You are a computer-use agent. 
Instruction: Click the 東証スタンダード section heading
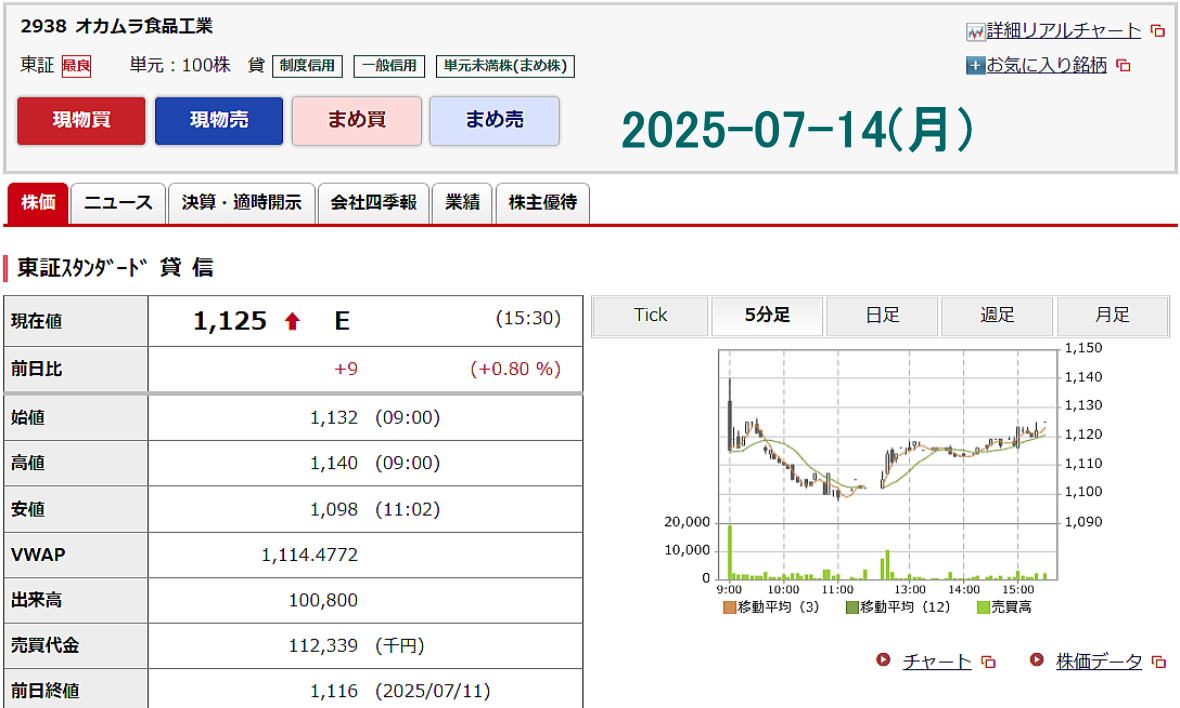(x=115, y=267)
